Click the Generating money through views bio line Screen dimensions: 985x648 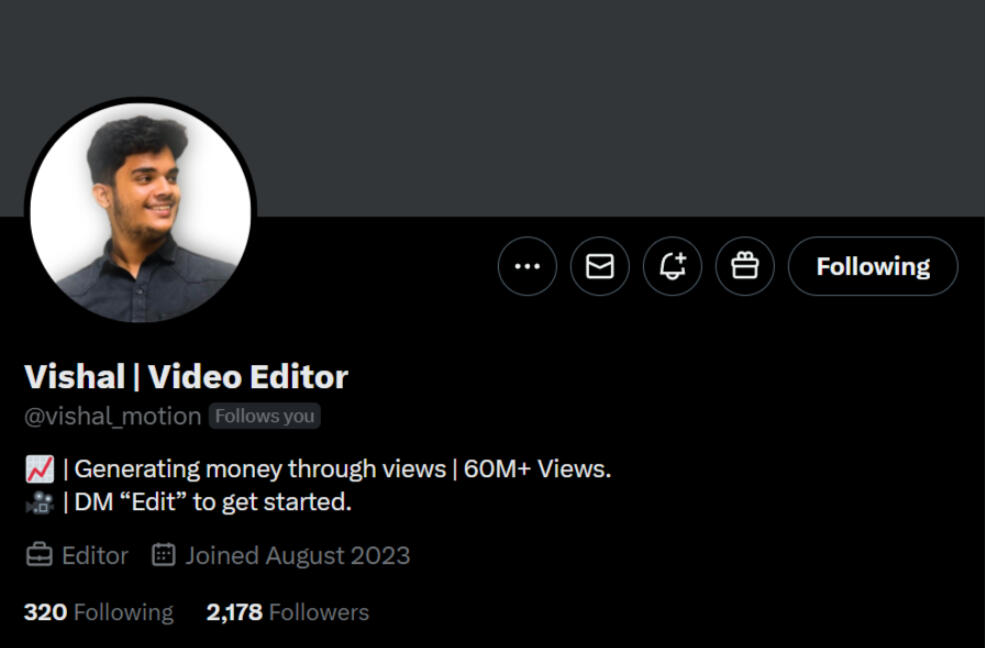click(x=260, y=469)
